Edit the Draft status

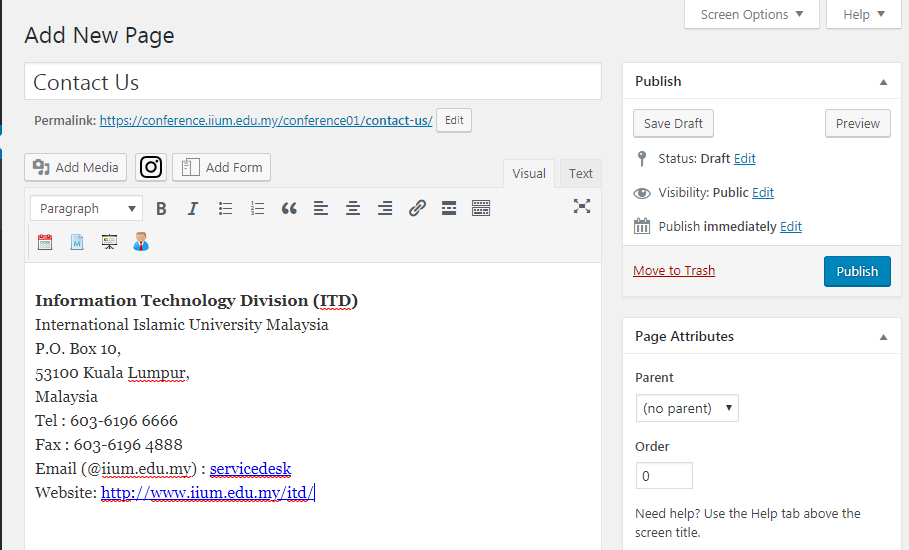tap(744, 159)
